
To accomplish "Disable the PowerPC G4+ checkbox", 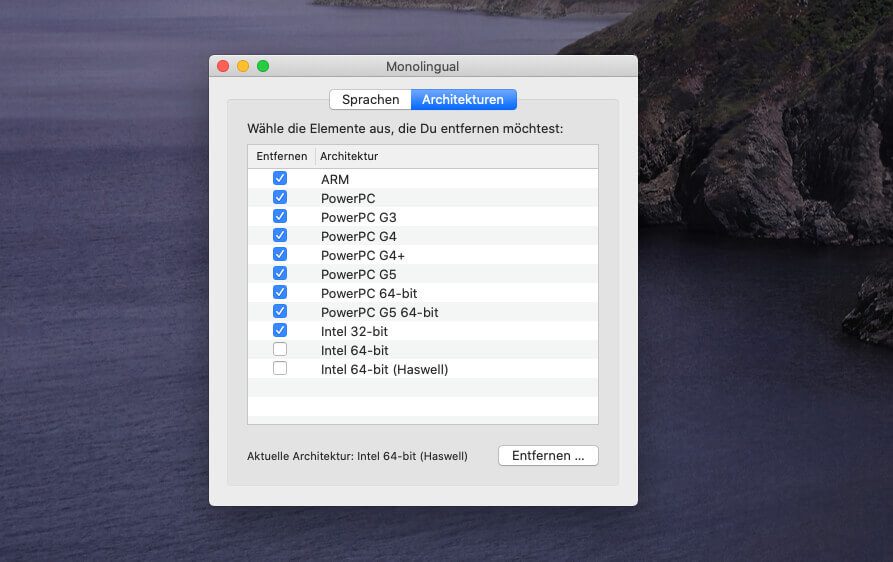I will click(280, 254).
